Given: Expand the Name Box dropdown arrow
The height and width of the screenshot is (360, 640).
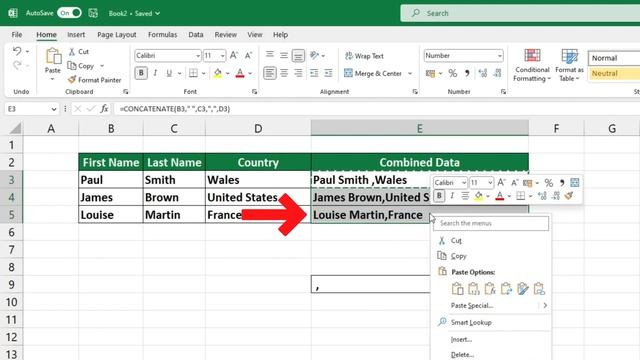Looking at the screenshot, I should [53, 109].
